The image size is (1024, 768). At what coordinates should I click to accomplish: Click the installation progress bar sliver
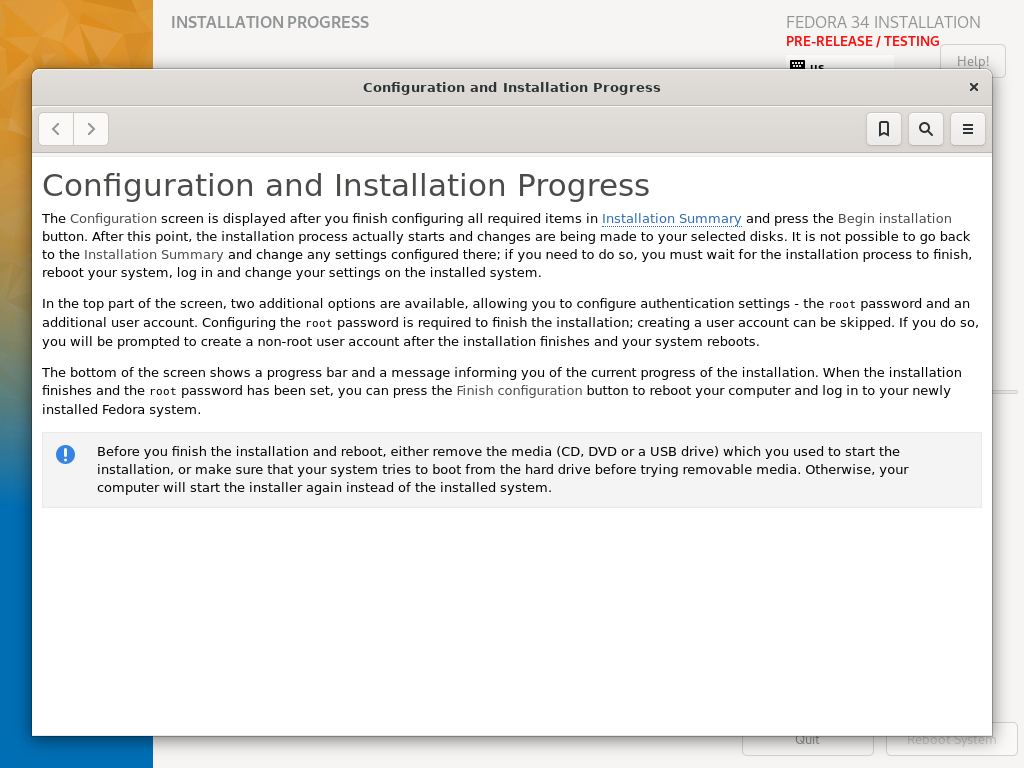(1005, 392)
